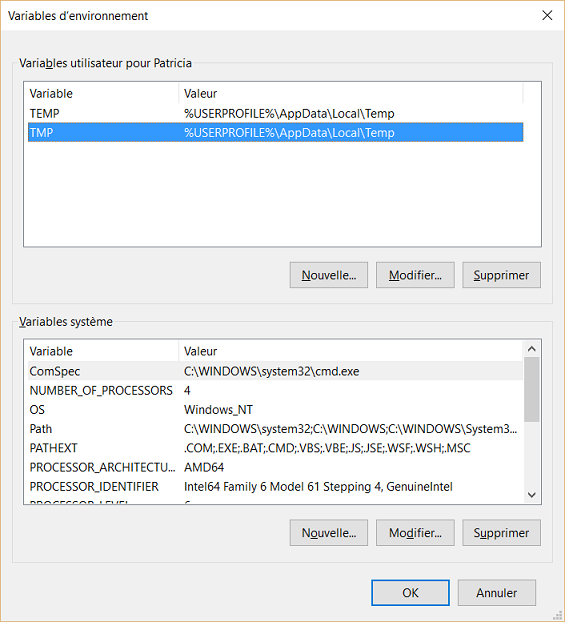Viewport: 565px width, 622px height.
Task: Confirm the dialog with OK
Action: [410, 593]
